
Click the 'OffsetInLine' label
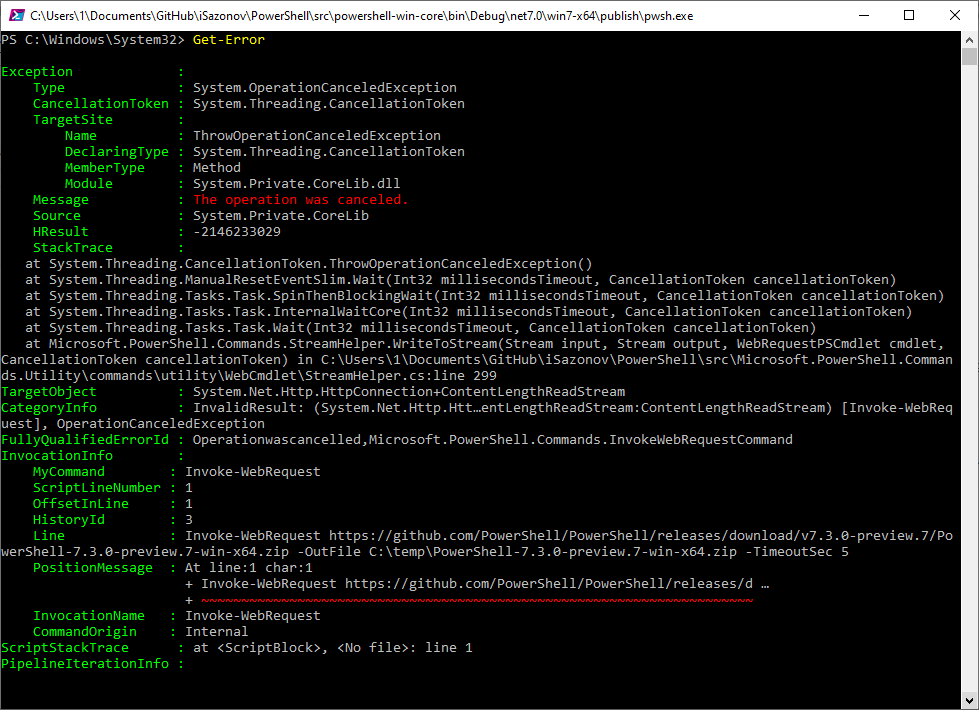(x=81, y=504)
